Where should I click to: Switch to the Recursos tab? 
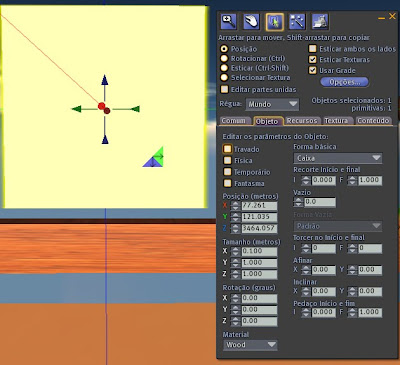point(302,121)
